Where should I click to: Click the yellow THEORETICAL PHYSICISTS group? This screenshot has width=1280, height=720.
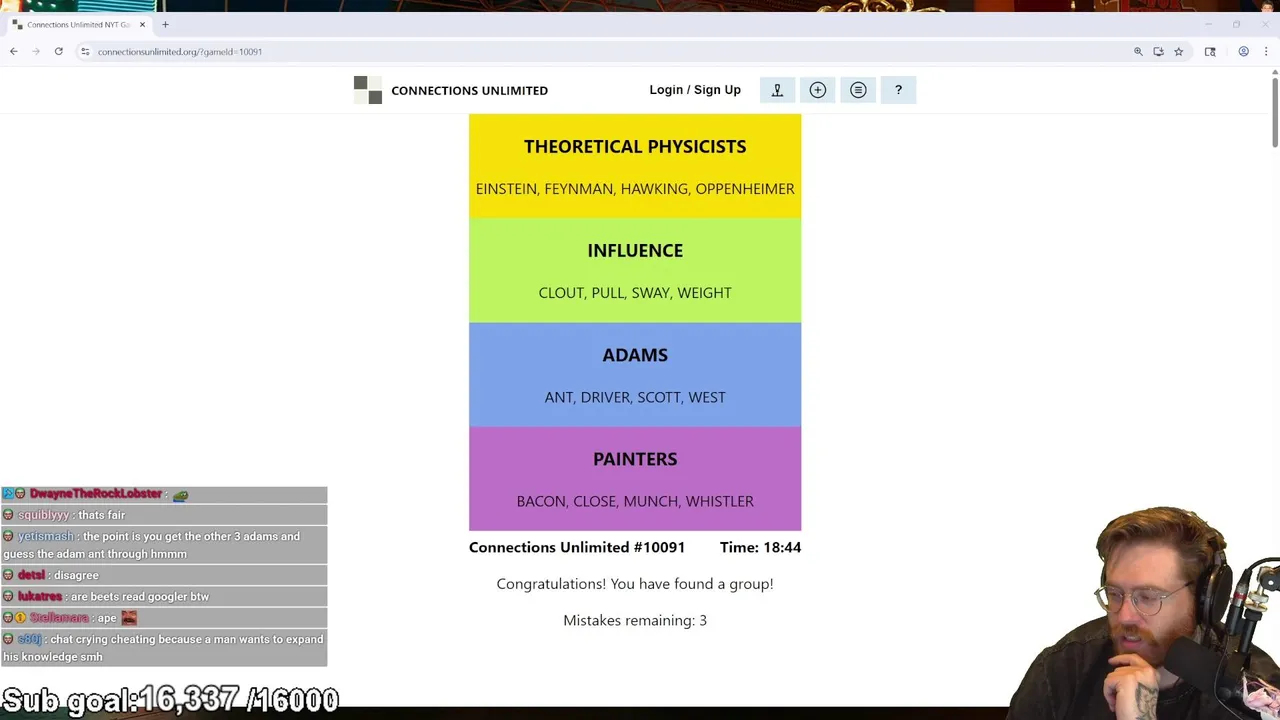tap(635, 166)
